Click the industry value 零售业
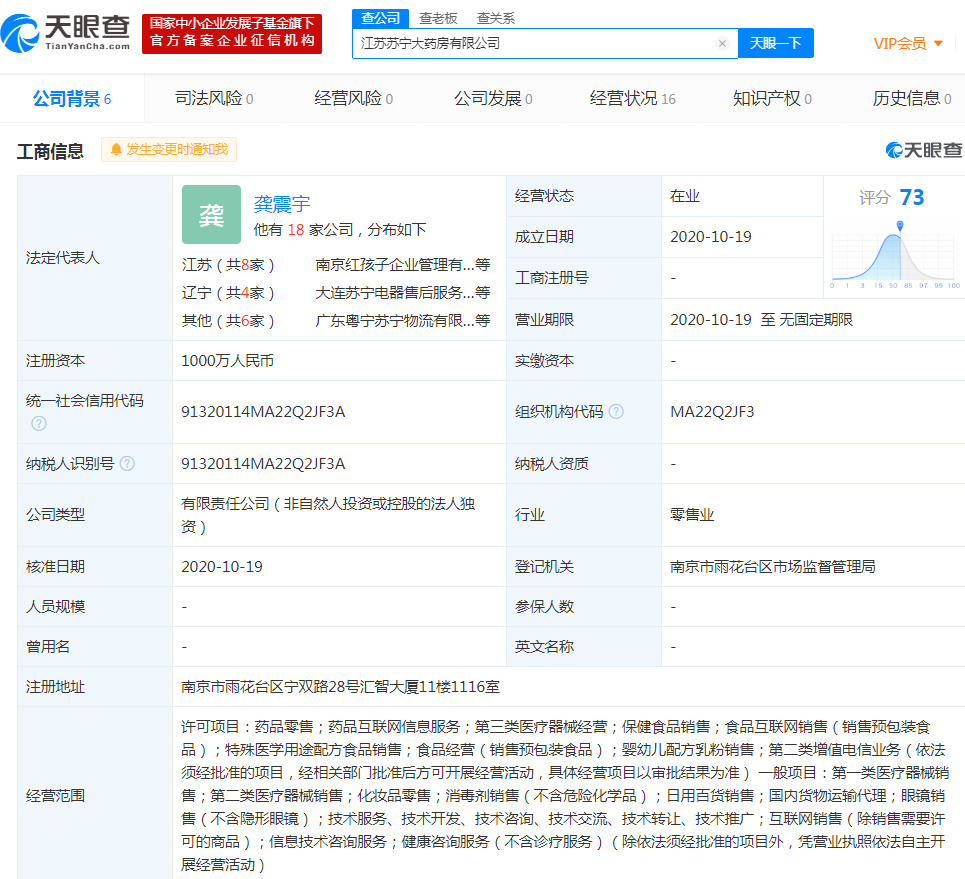Viewport: 965px width, 879px height. point(692,515)
